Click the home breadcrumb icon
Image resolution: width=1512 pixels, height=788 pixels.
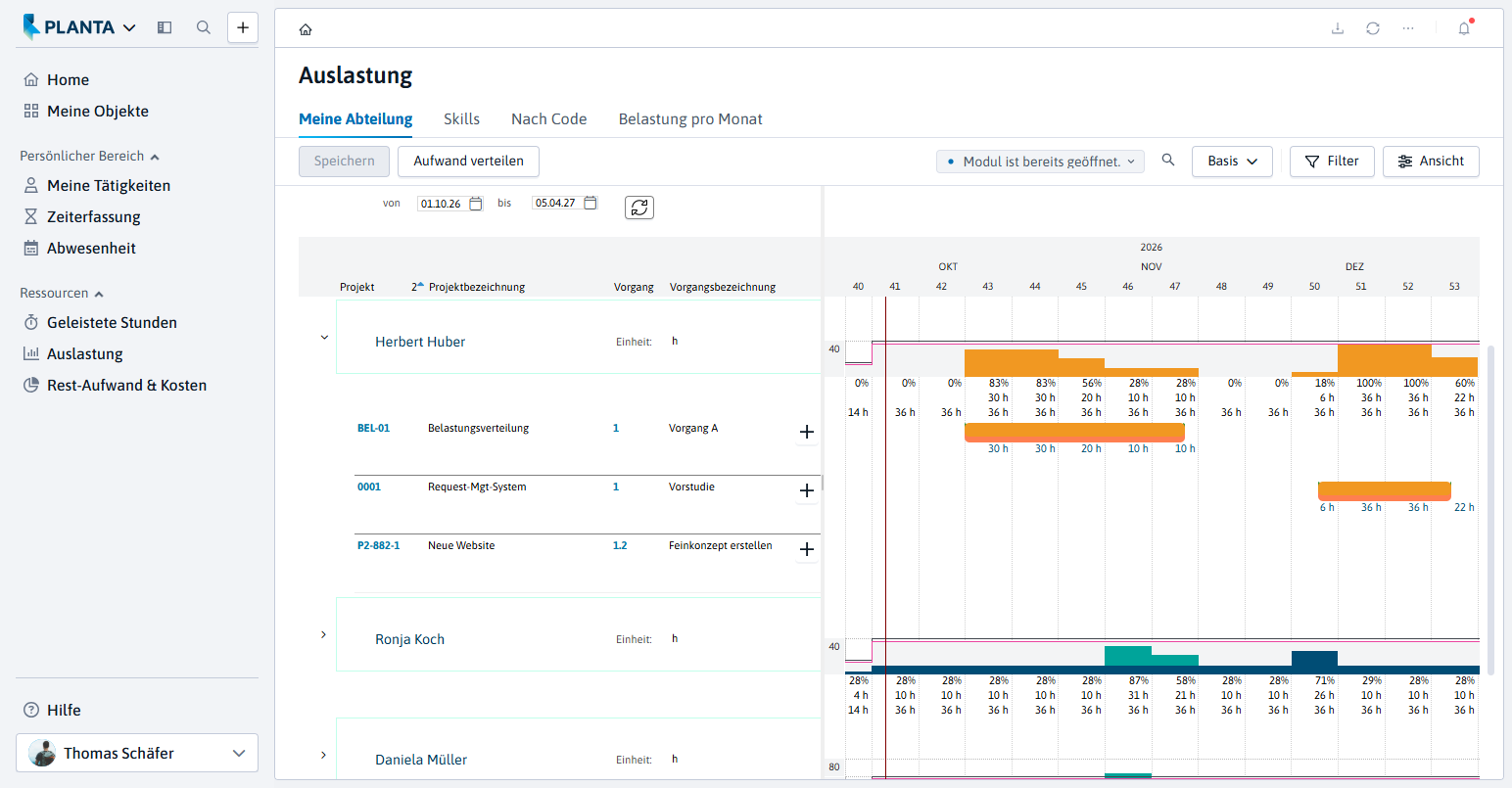[x=306, y=29]
